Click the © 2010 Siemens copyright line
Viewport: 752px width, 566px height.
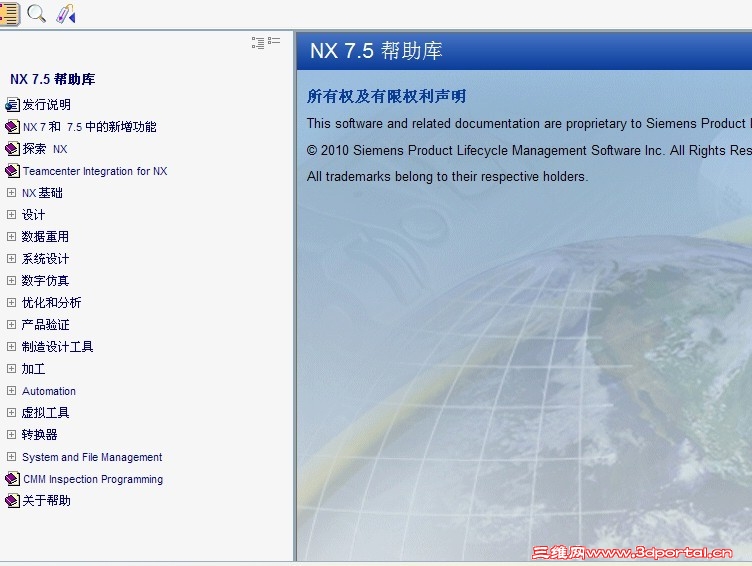click(529, 150)
